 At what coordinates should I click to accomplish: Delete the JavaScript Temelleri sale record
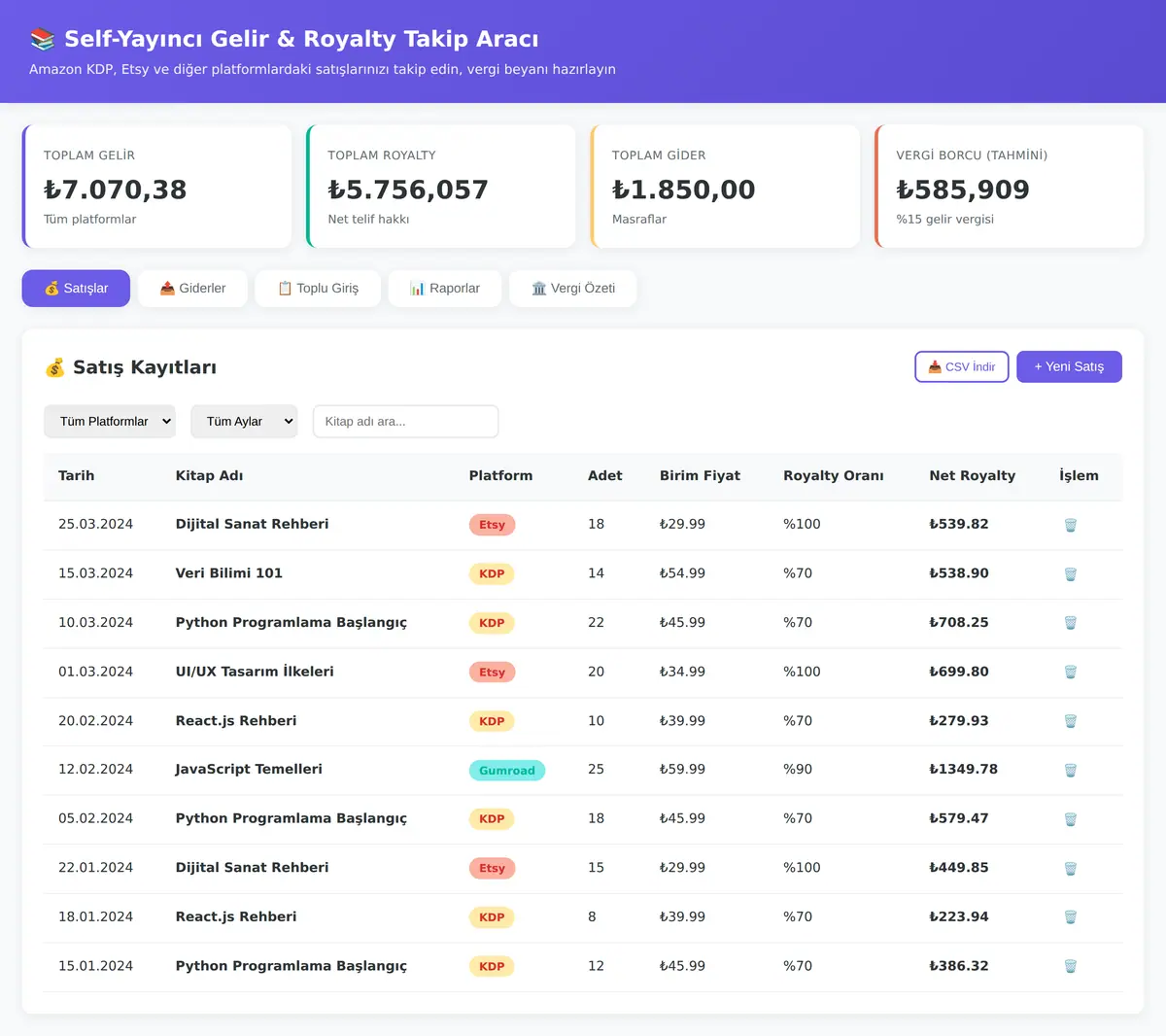click(1070, 771)
